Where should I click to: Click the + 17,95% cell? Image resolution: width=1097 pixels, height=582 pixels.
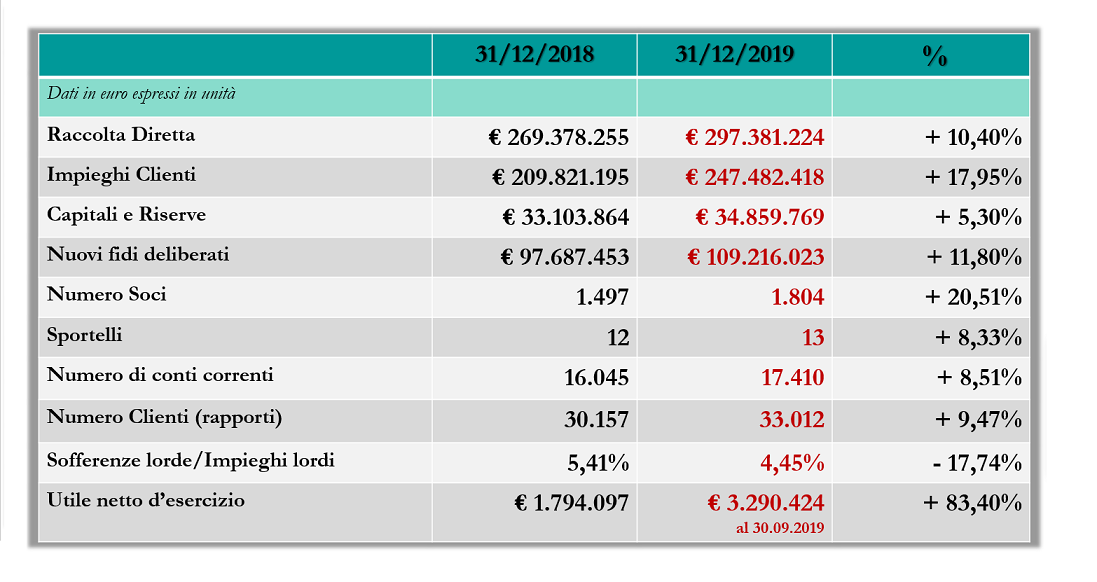tap(973, 177)
